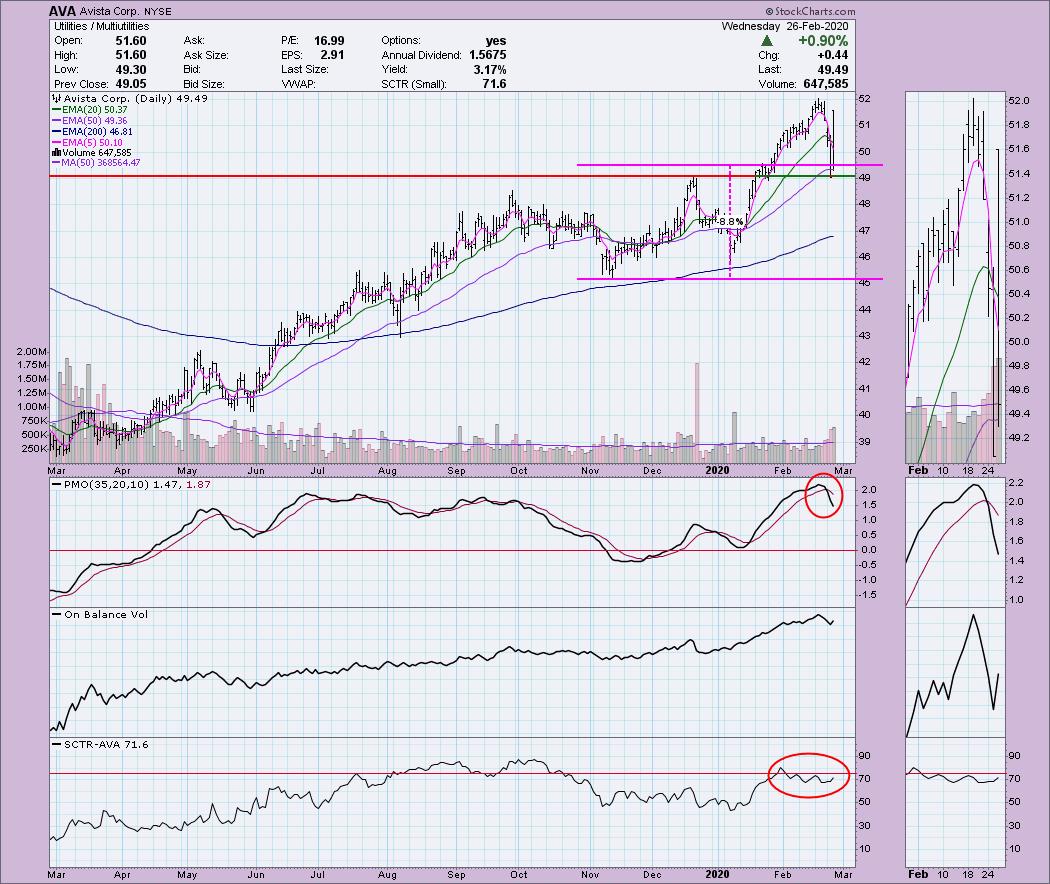Image resolution: width=1050 pixels, height=884 pixels.
Task: Click the Utilities / Multiutilities sector label
Action: tap(101, 26)
